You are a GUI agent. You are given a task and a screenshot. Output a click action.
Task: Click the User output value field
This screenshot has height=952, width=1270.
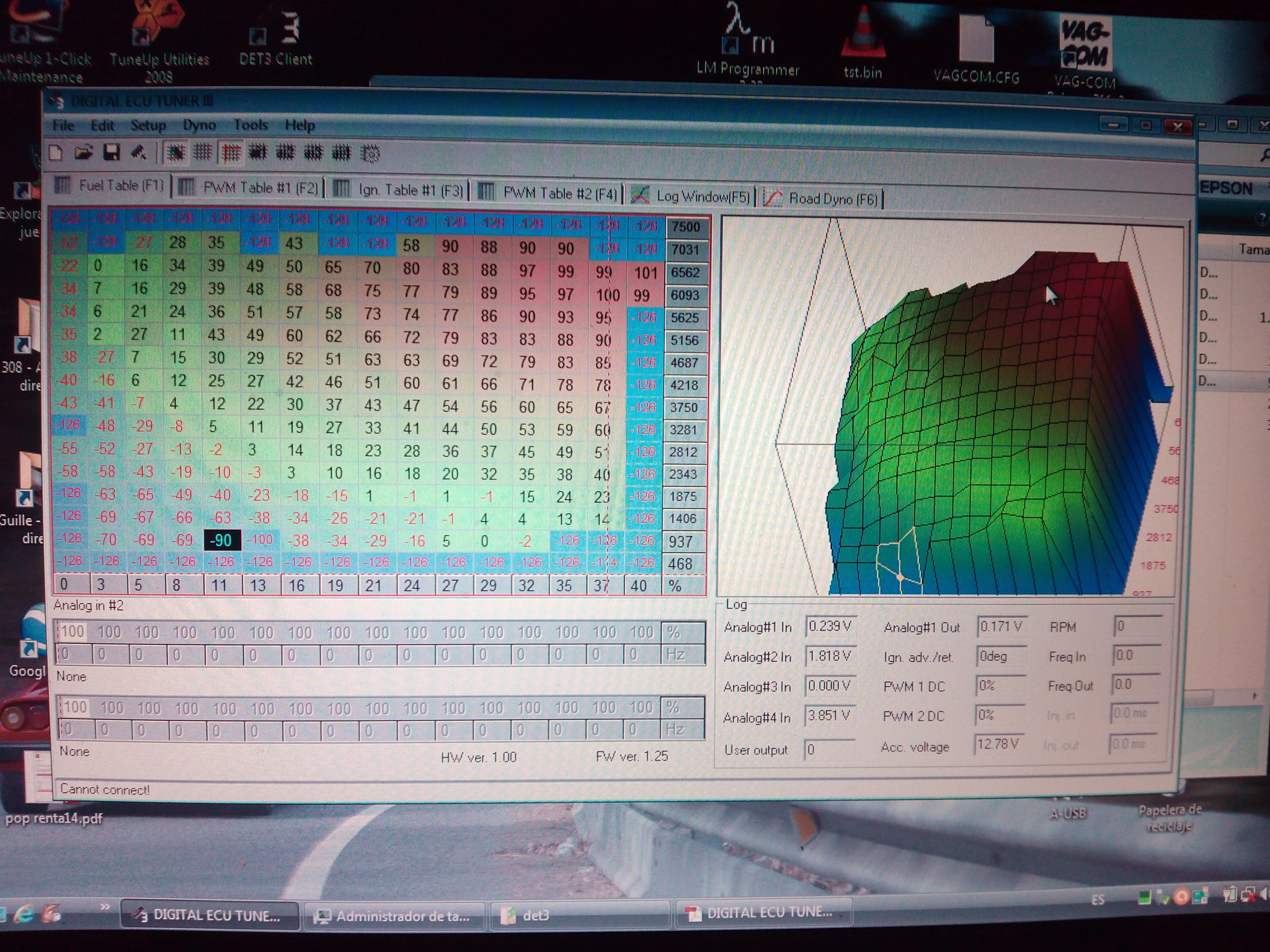828,749
